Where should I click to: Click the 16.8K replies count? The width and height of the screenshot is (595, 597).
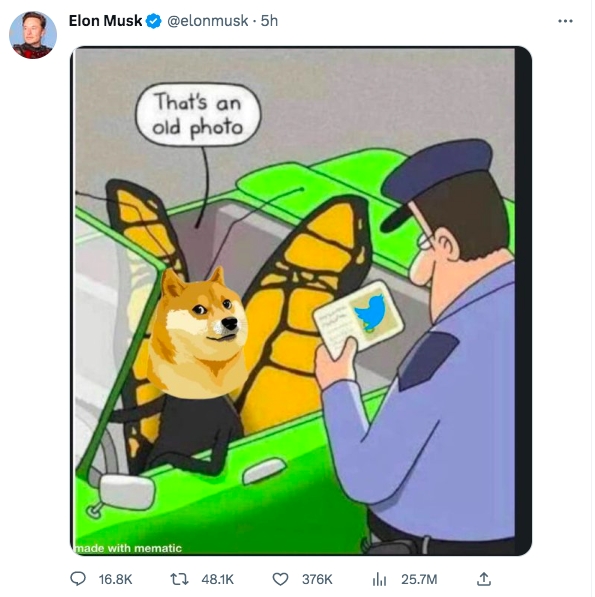coord(115,579)
